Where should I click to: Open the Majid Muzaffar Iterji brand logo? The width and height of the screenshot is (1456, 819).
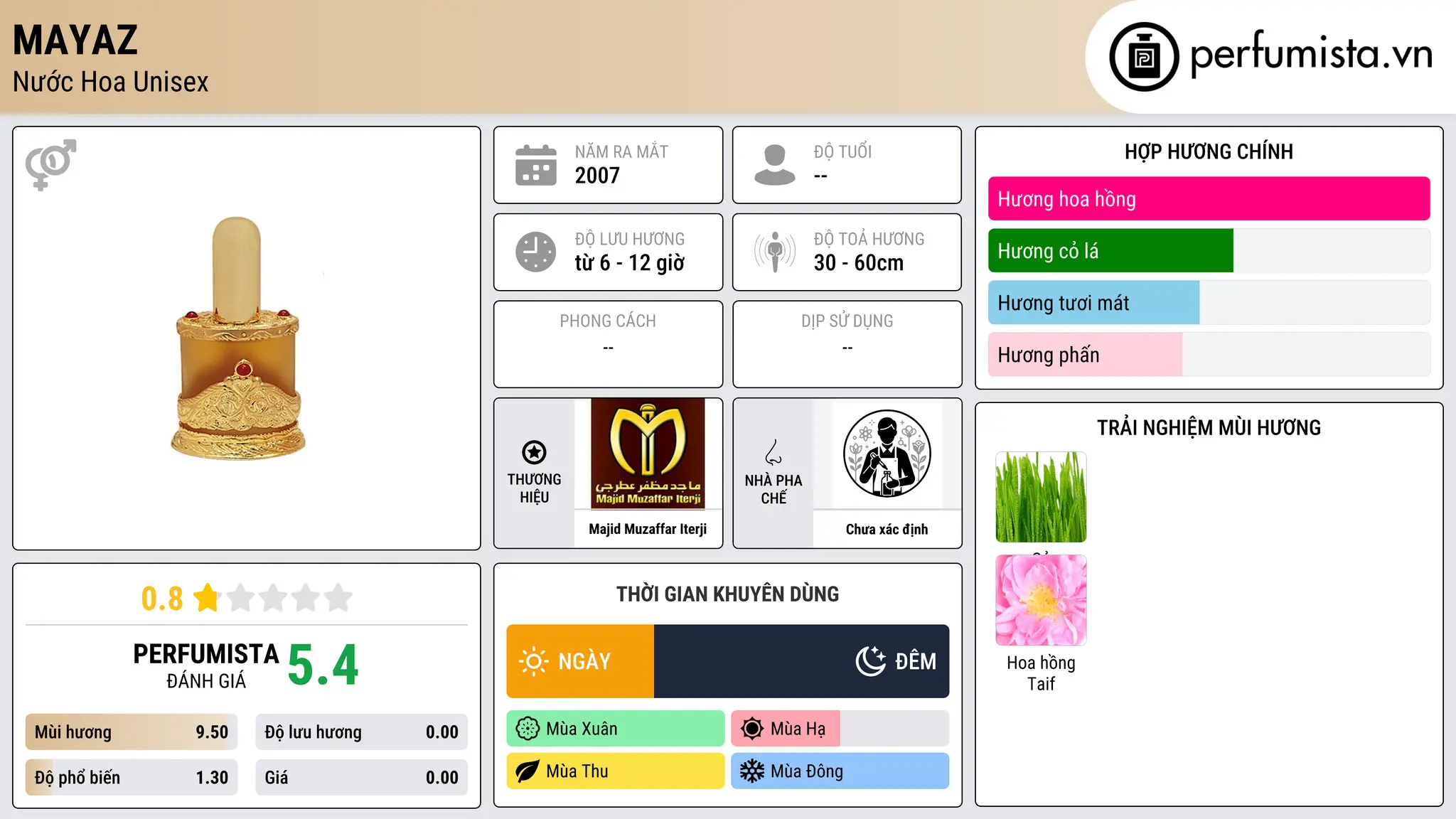click(648, 454)
